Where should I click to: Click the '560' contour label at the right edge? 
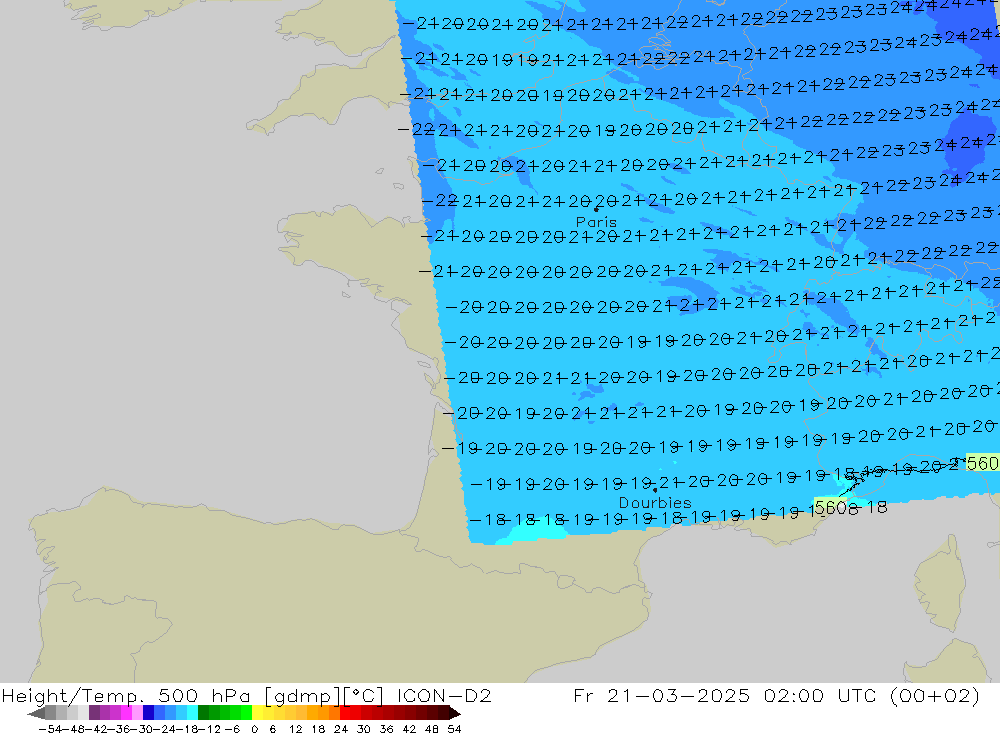(983, 463)
